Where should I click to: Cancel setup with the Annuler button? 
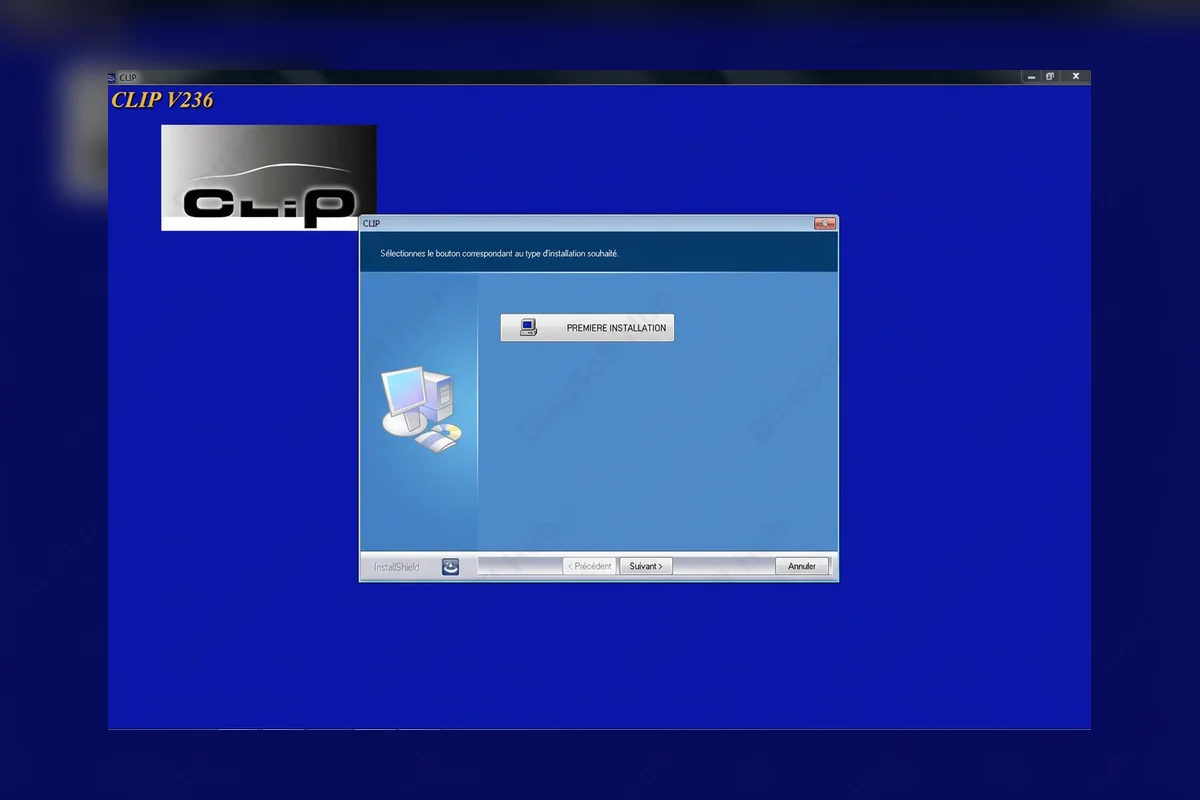802,566
